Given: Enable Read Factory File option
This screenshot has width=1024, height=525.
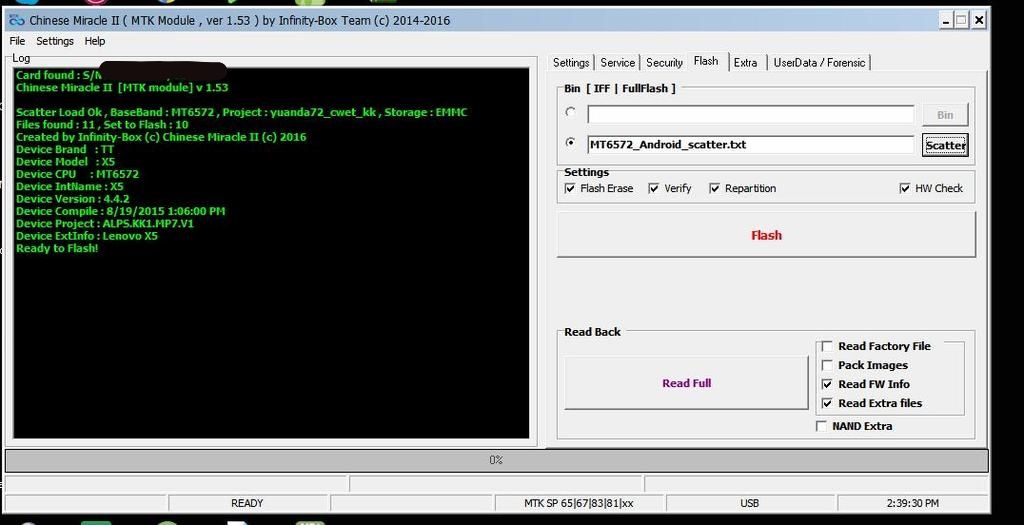Looking at the screenshot, I should pyautogui.click(x=827, y=346).
